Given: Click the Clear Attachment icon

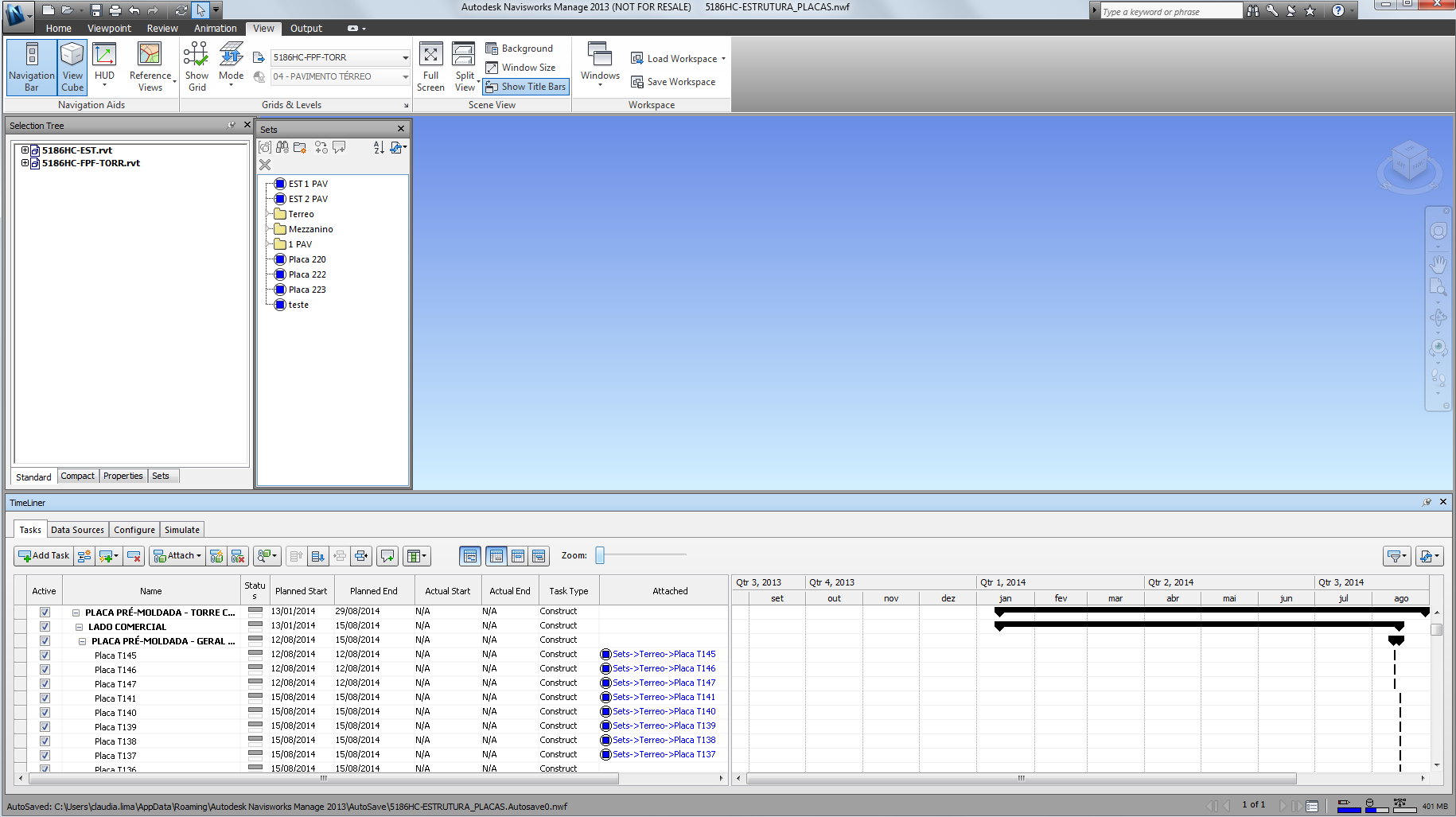Looking at the screenshot, I should [238, 556].
